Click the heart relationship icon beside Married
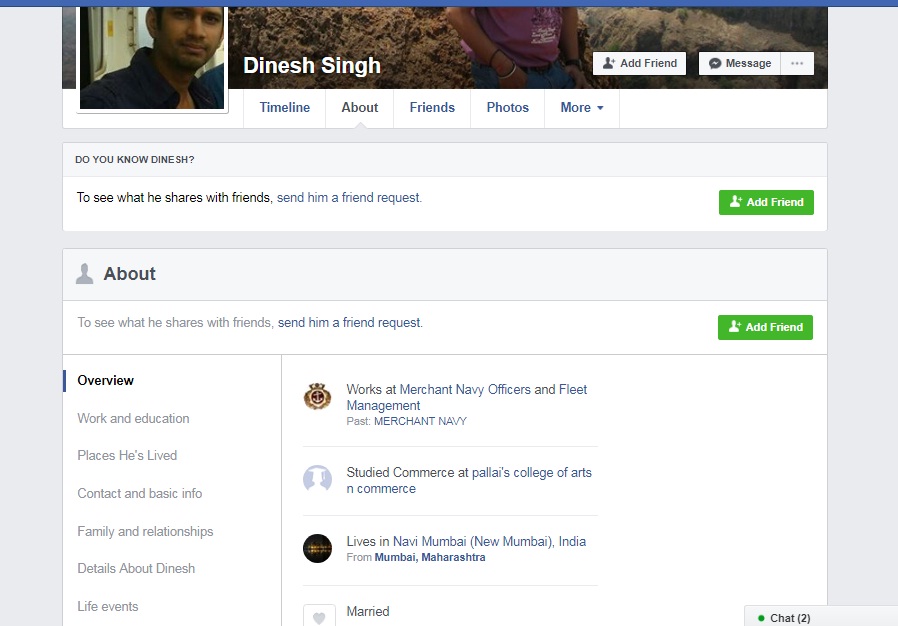 point(319,616)
